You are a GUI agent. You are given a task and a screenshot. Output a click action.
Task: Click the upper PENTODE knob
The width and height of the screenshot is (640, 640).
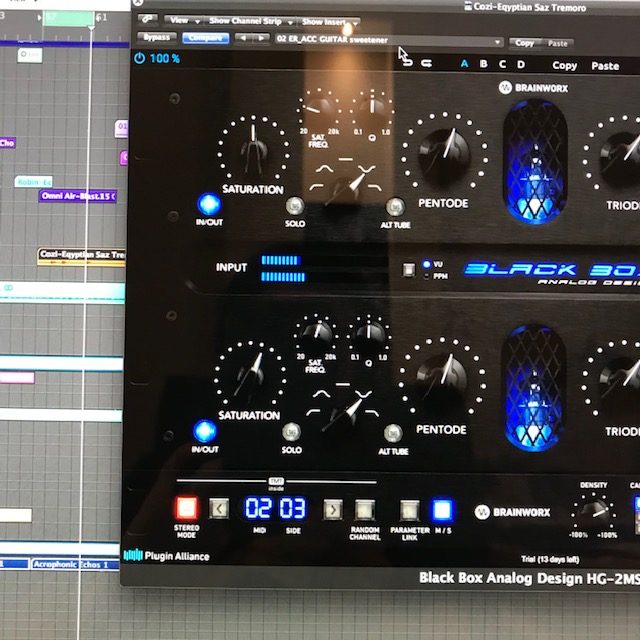(444, 151)
